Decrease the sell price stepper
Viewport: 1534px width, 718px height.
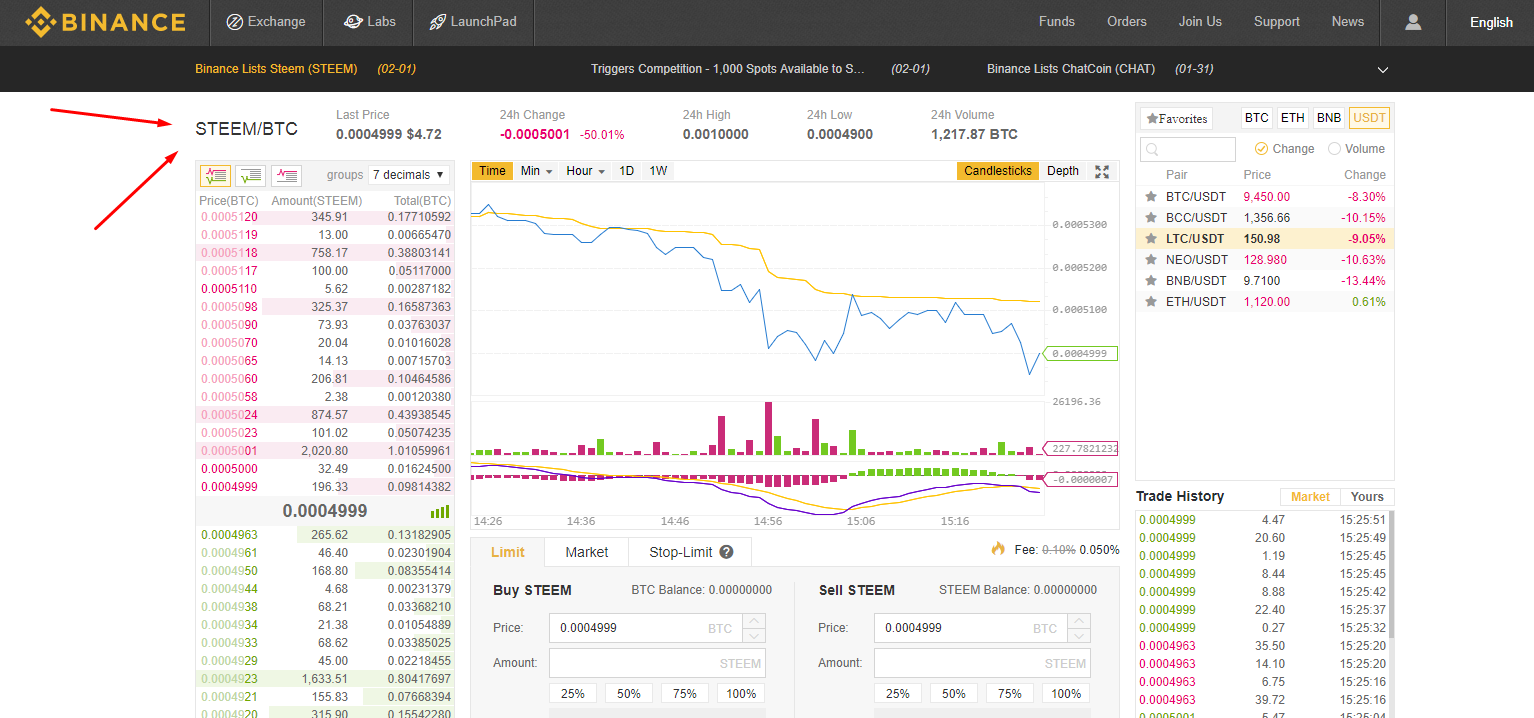[x=1080, y=636]
